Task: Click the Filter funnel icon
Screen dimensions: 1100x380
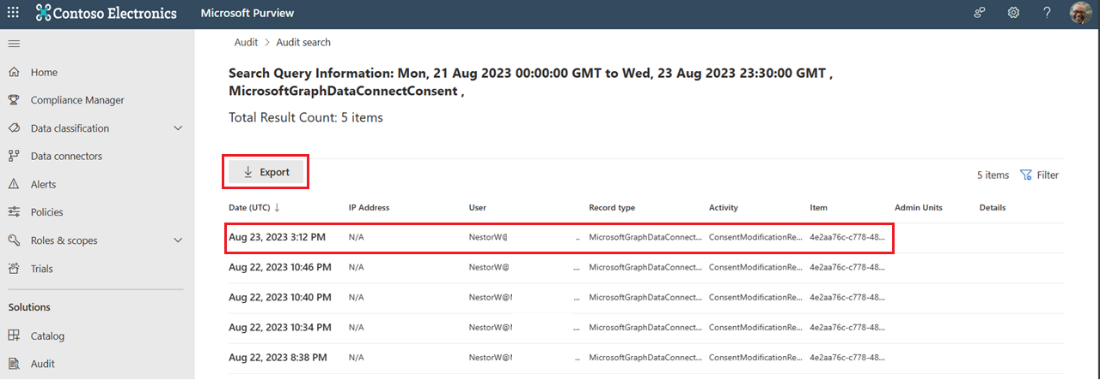Action: coord(1026,175)
